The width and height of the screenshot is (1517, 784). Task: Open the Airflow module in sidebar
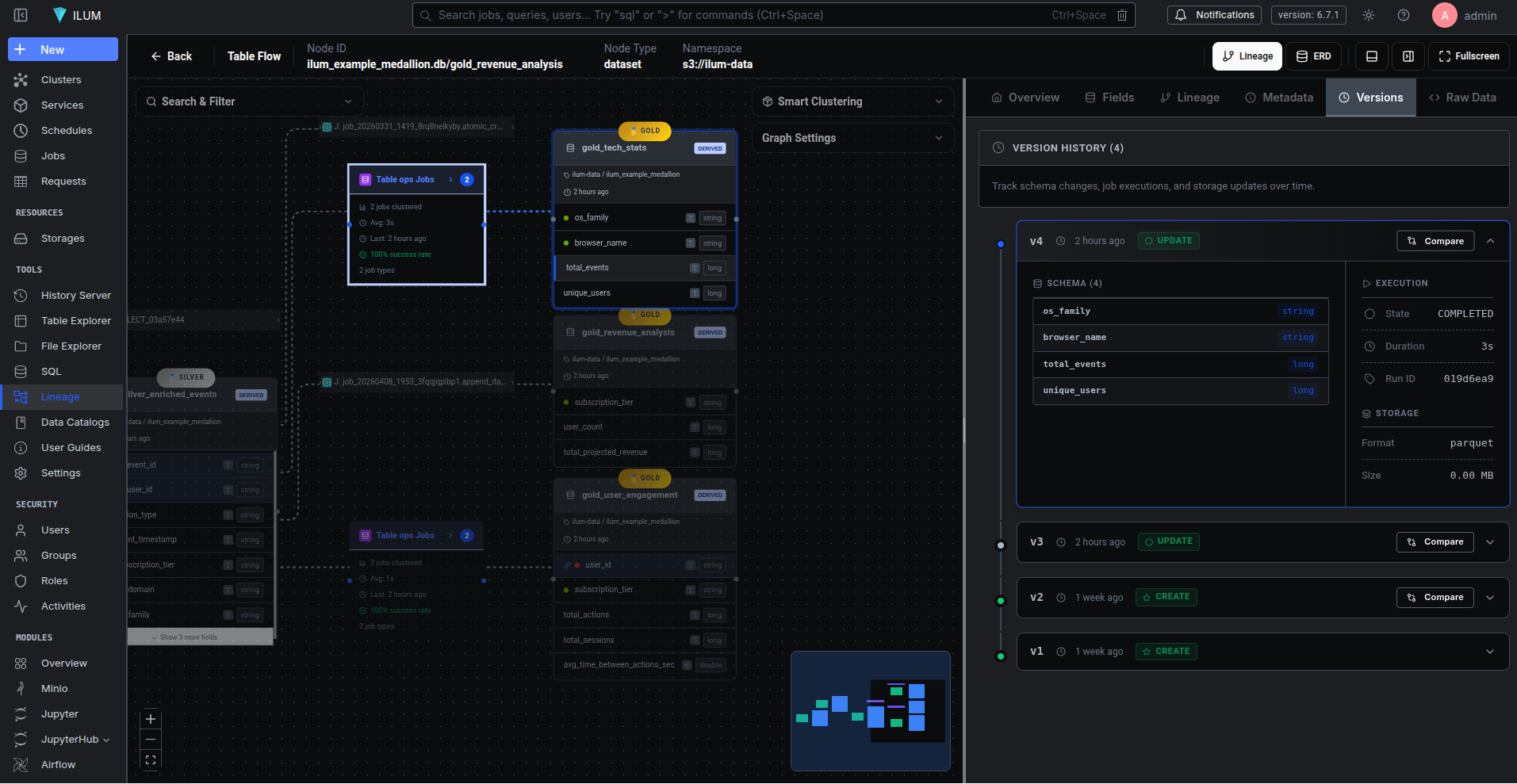tap(58, 765)
